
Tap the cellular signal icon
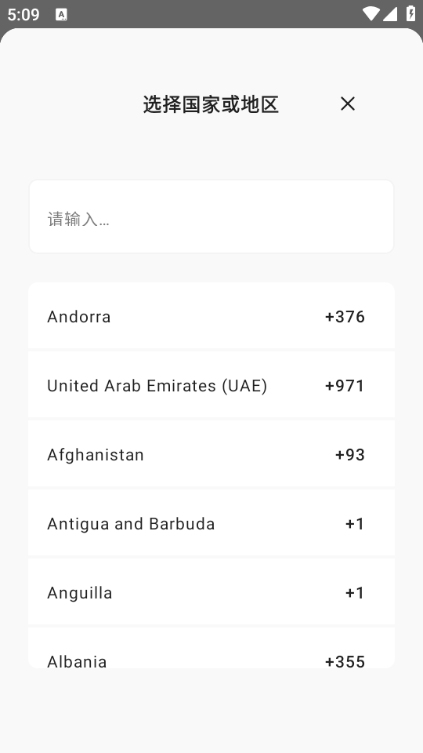click(x=389, y=14)
